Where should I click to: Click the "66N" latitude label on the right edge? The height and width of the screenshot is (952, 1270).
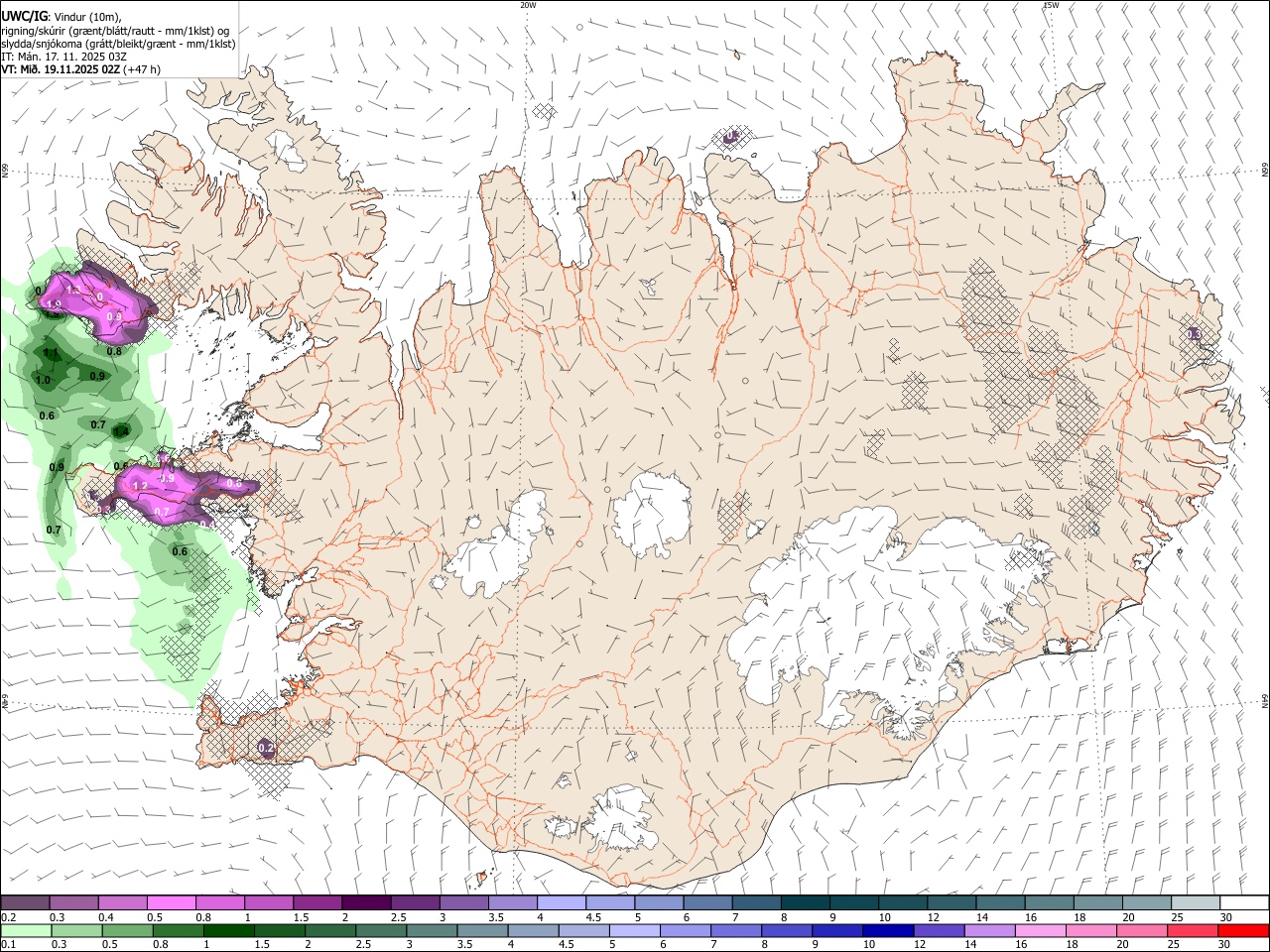coord(1265,172)
